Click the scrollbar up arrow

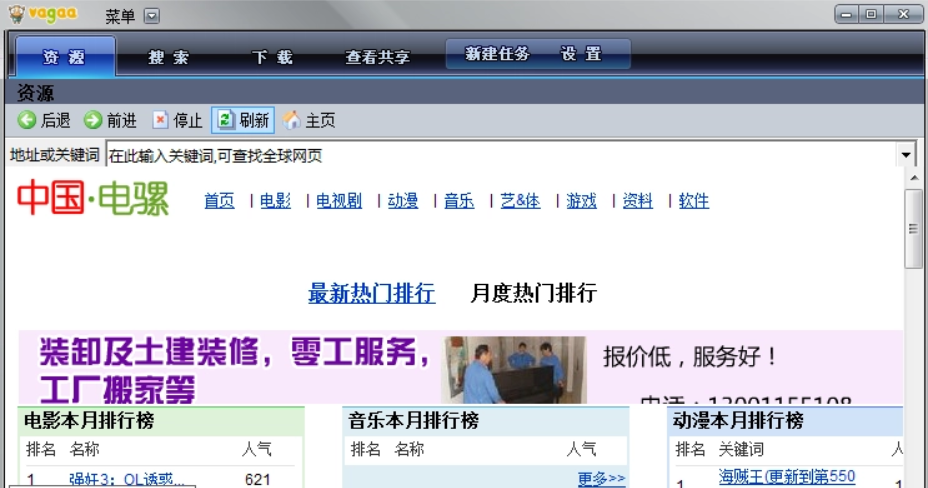coord(914,177)
